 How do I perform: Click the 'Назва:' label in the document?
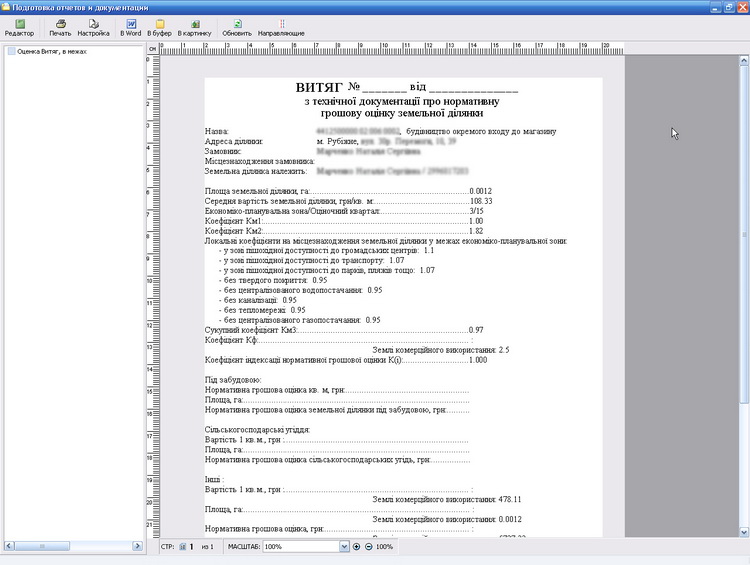[x=217, y=131]
